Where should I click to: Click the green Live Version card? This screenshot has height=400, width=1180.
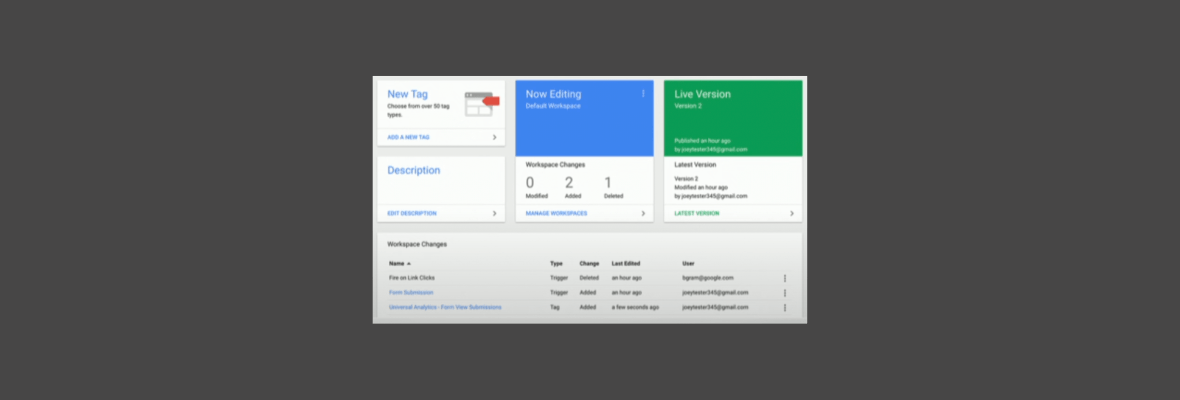click(733, 118)
